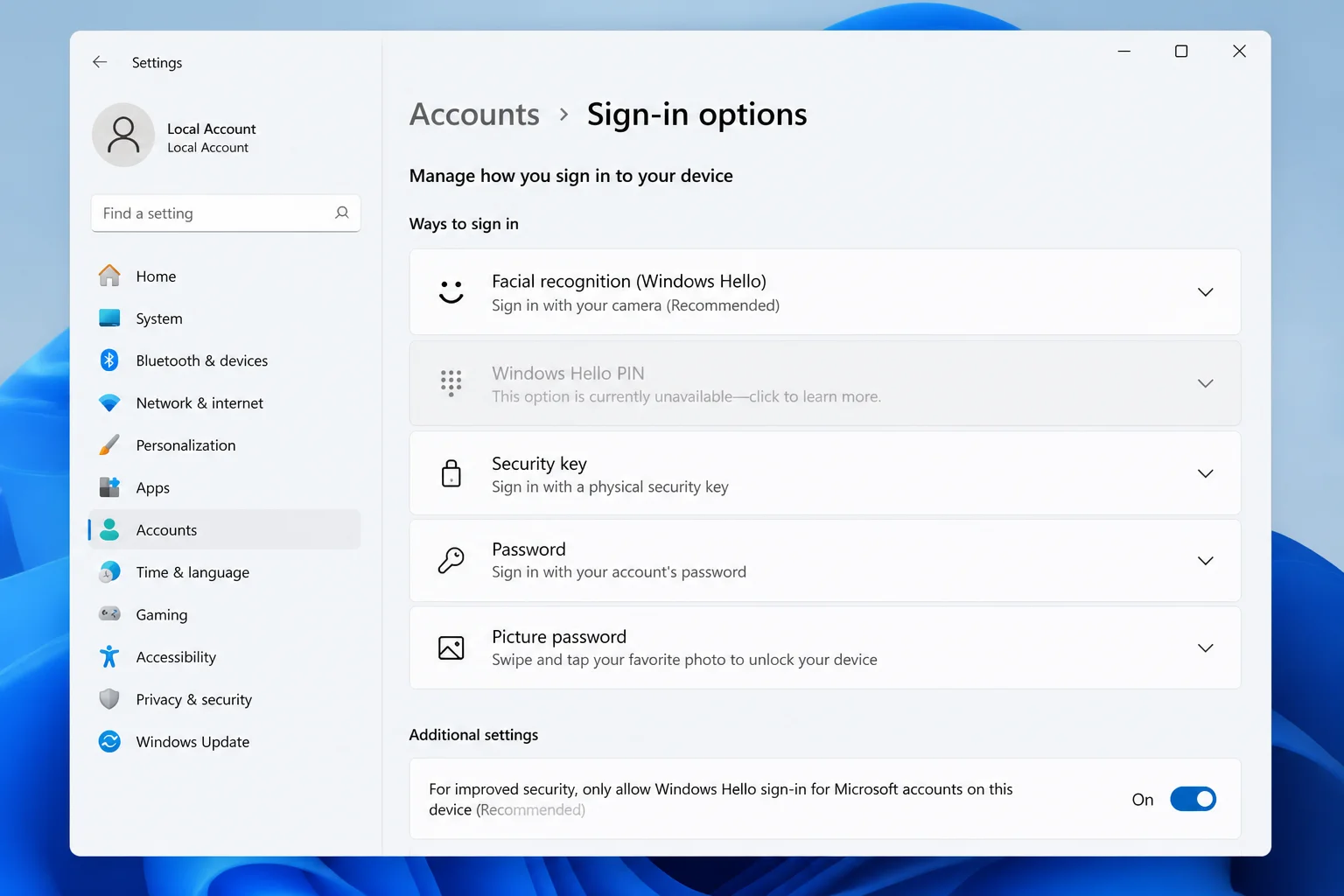1344x896 pixels.
Task: Click the Network wifi icon
Action: click(109, 402)
